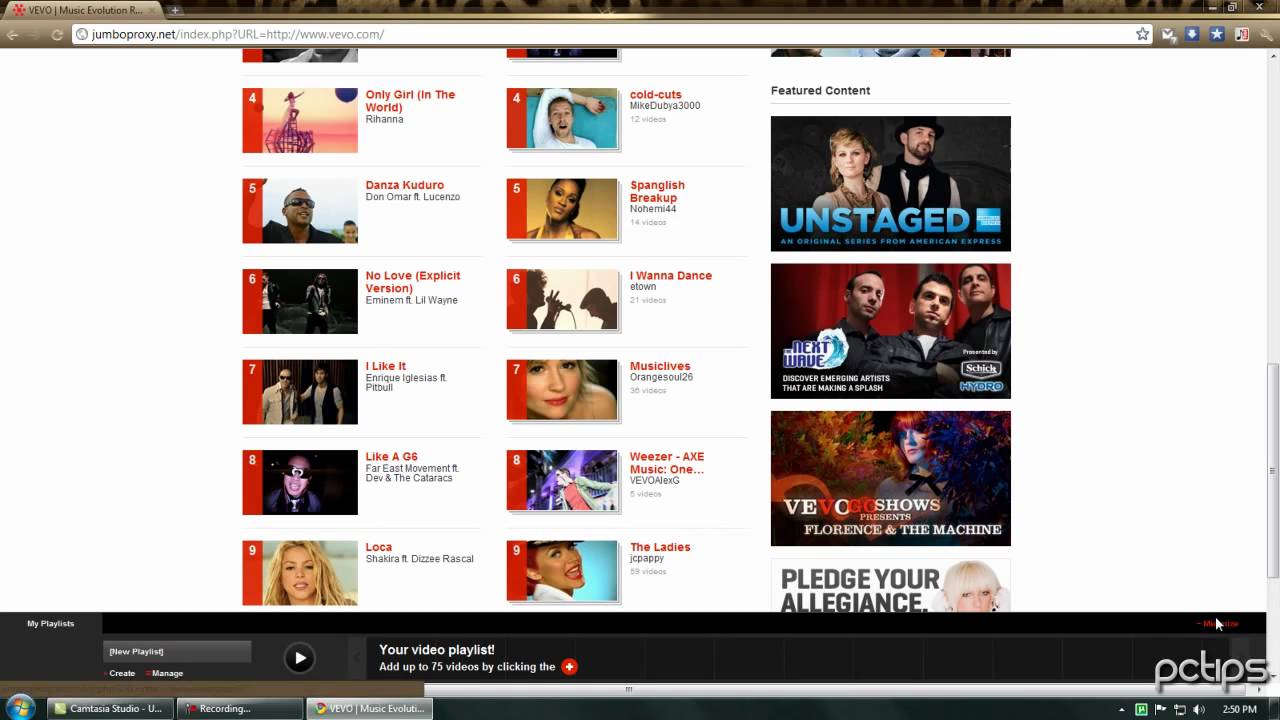This screenshot has width=1280, height=720.
Task: Reload the page in Chrome
Action: pyautogui.click(x=57, y=34)
